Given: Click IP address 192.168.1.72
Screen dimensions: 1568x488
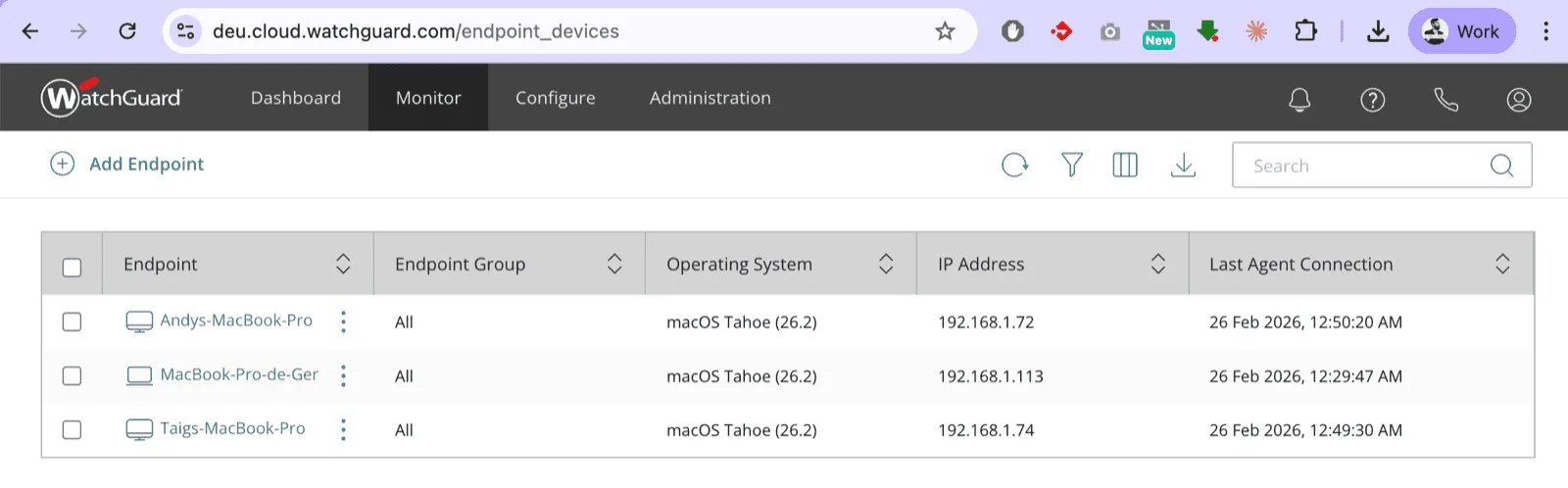Looking at the screenshot, I should pyautogui.click(x=986, y=322).
